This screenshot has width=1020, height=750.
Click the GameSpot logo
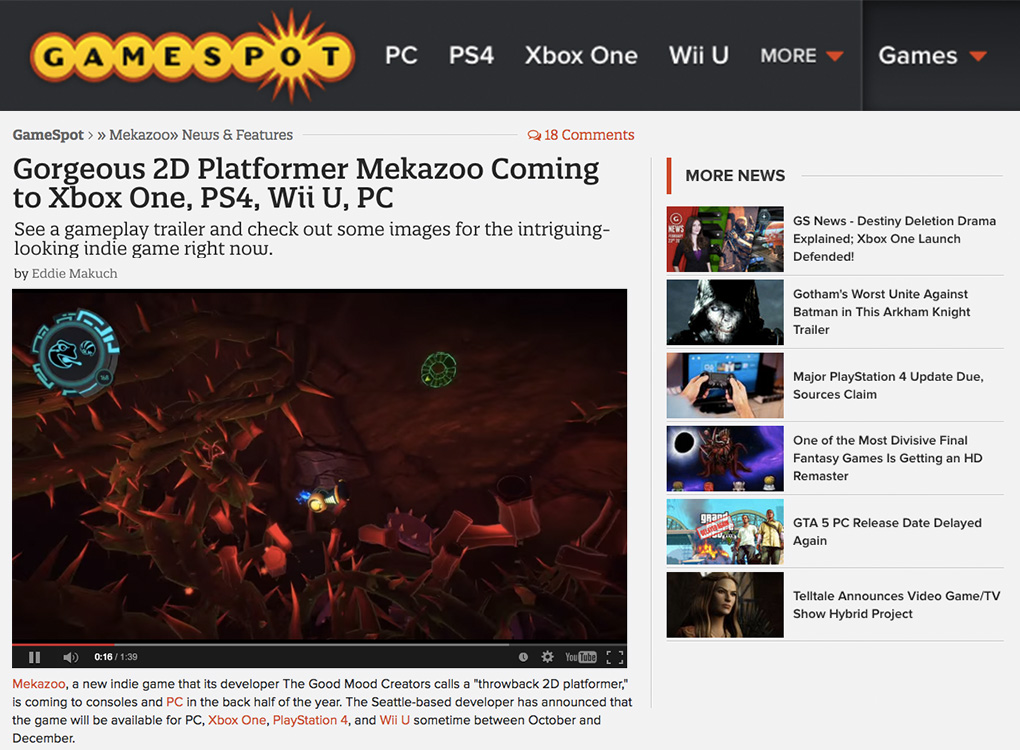pos(193,57)
